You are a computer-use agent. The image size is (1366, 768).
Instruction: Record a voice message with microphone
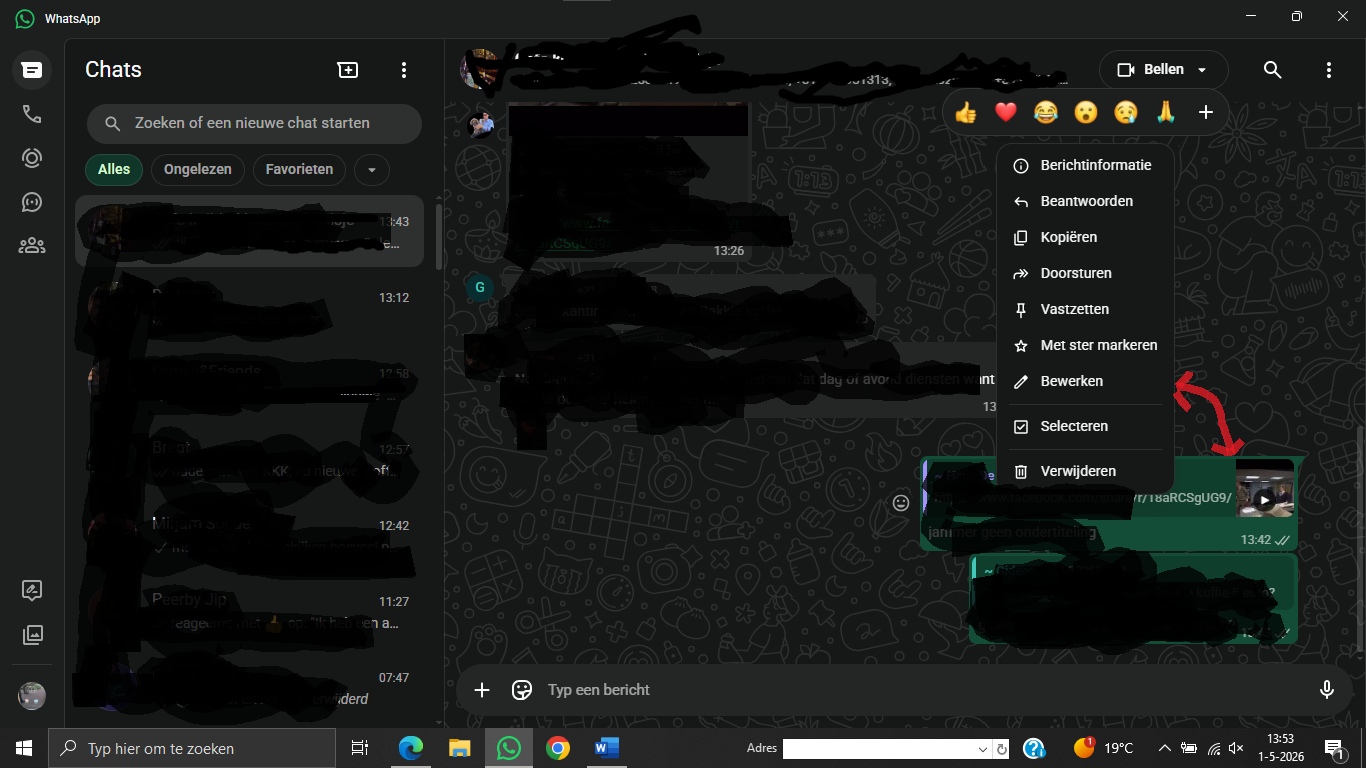1327,690
